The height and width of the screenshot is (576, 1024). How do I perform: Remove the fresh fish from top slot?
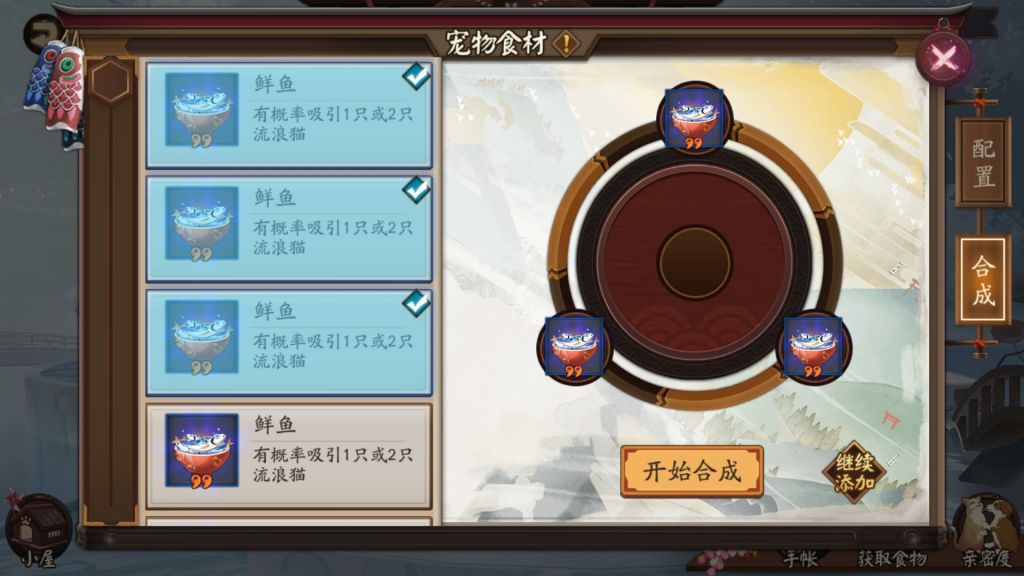click(694, 118)
